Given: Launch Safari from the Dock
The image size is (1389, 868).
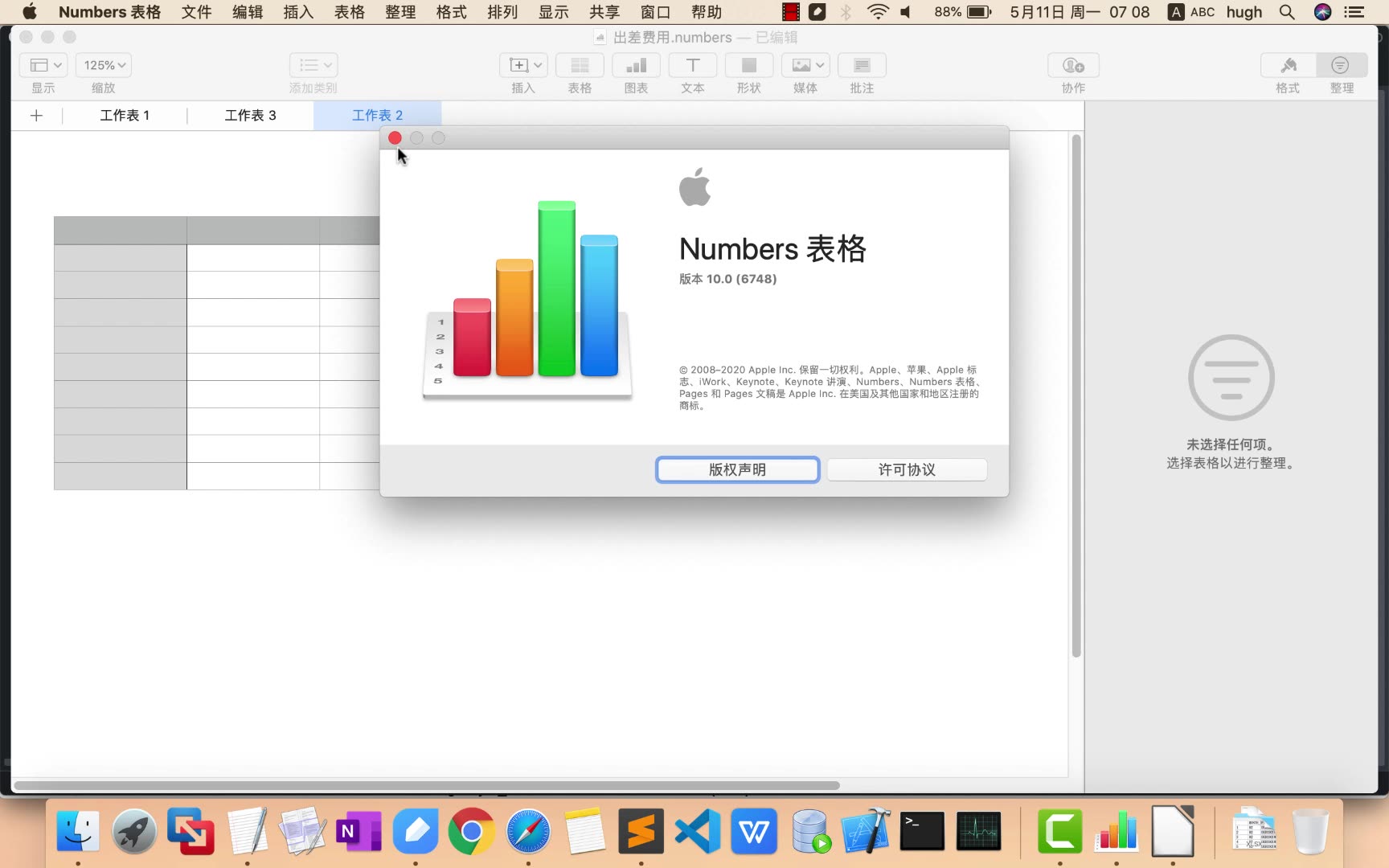Looking at the screenshot, I should click(x=528, y=831).
